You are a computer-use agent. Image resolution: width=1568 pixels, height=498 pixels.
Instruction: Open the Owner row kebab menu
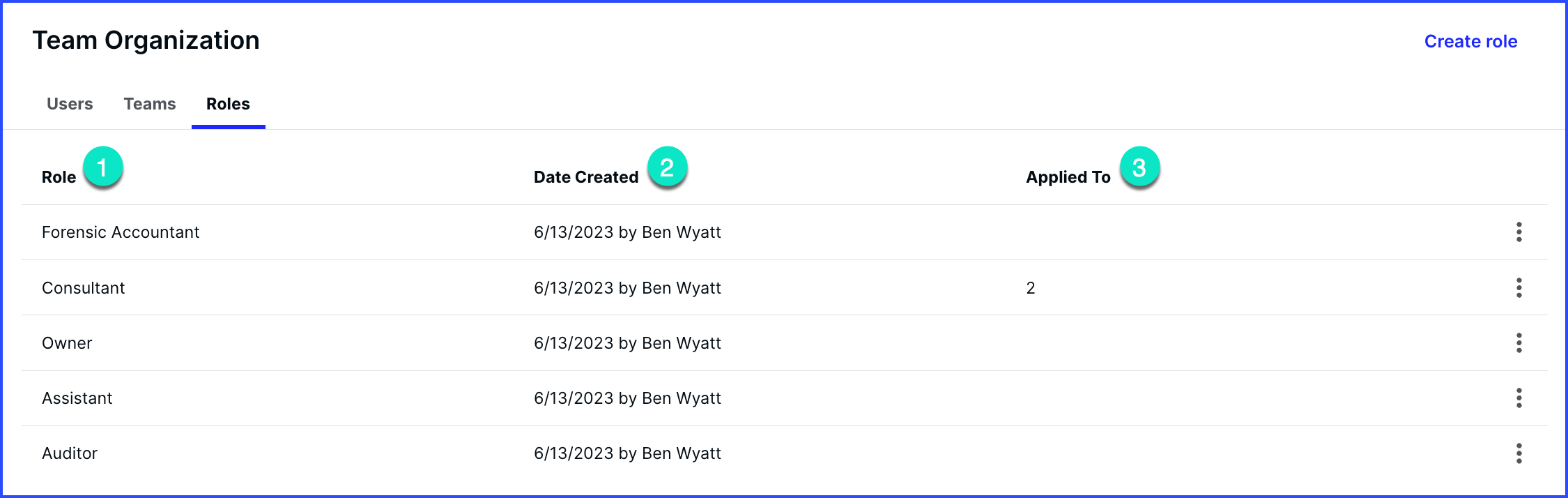(x=1519, y=342)
